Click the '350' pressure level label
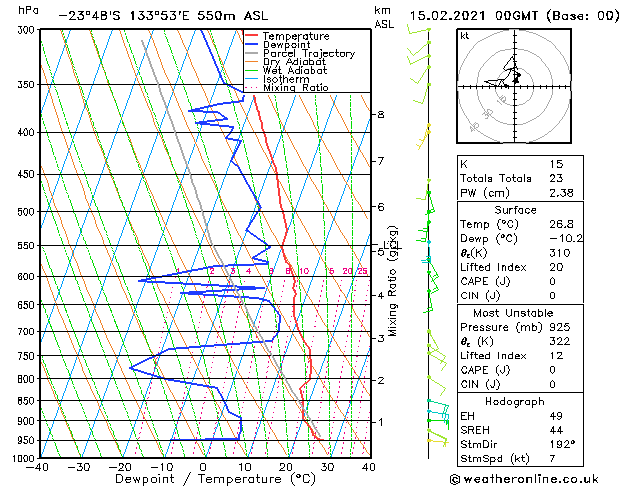This screenshot has width=629, height=486. [28, 85]
